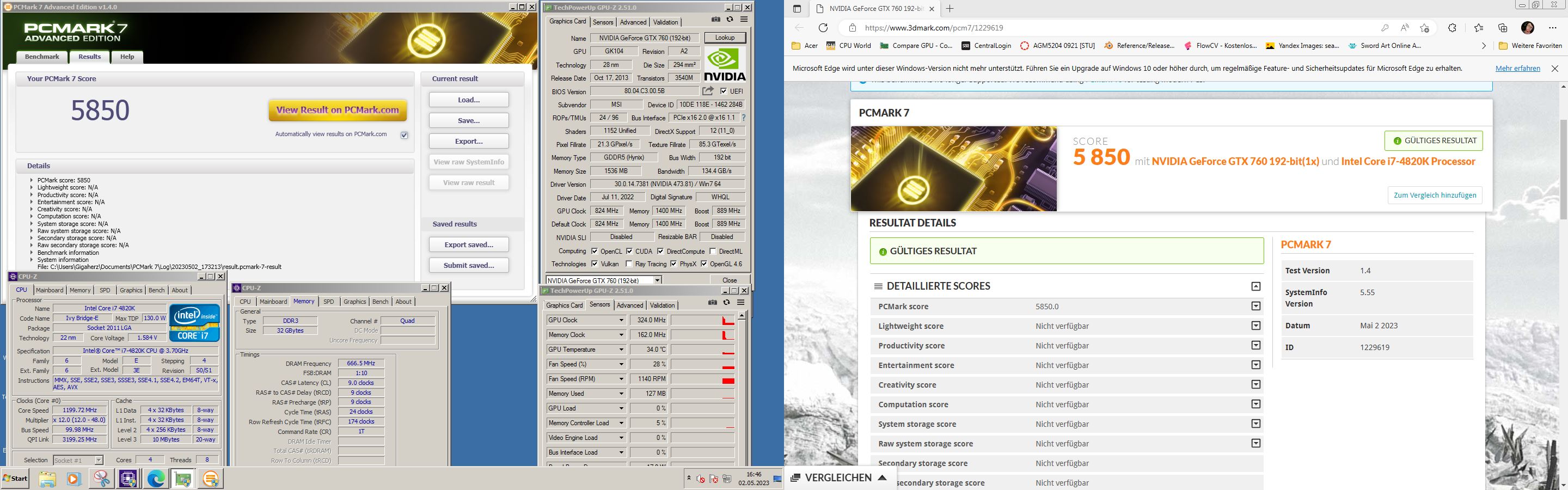Open Edge tab actions menu icon
Screen dimensions: 1568x490
[x=797, y=9]
